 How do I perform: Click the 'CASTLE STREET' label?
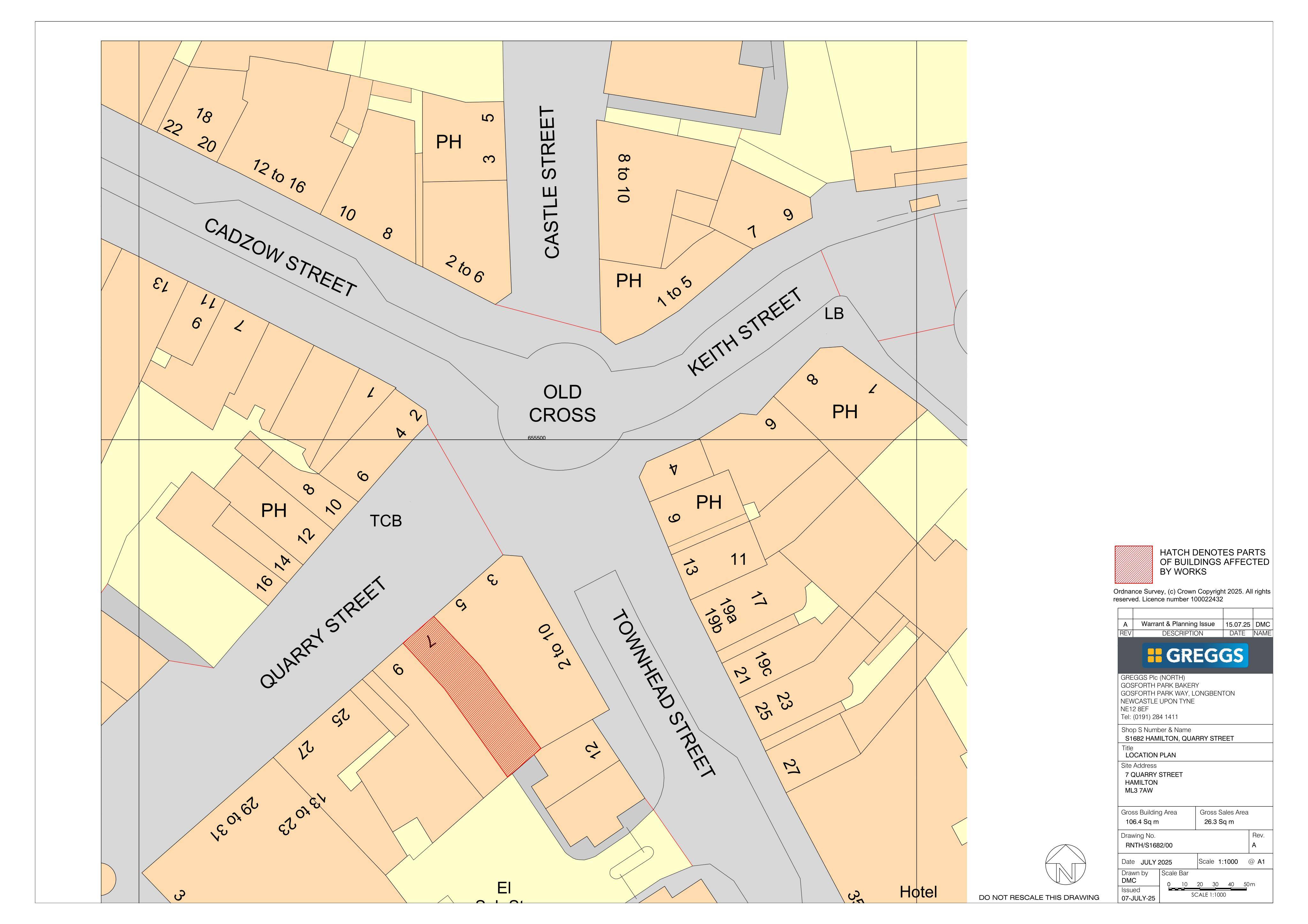550,182
